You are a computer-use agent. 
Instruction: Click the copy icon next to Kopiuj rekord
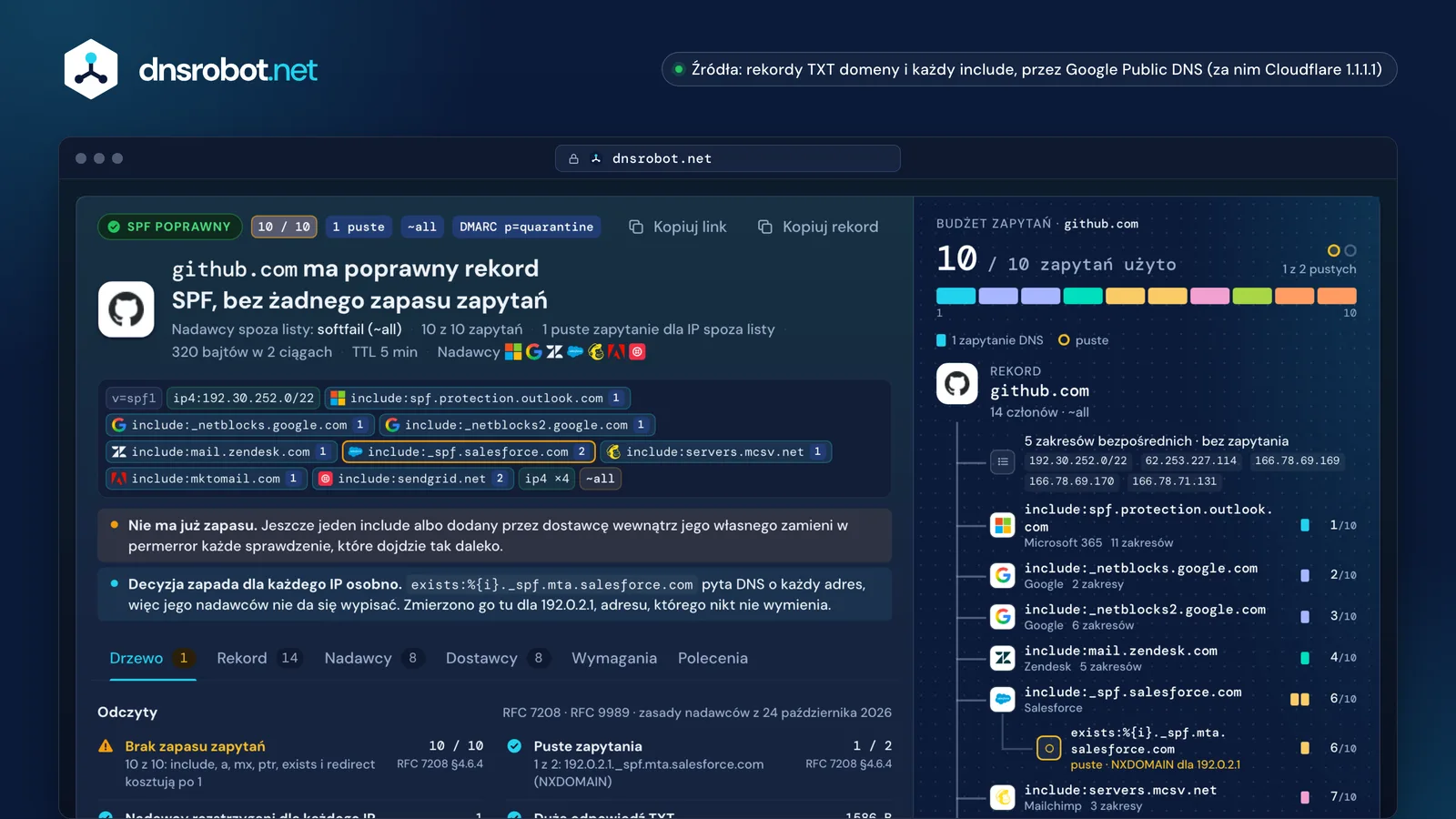tap(765, 227)
